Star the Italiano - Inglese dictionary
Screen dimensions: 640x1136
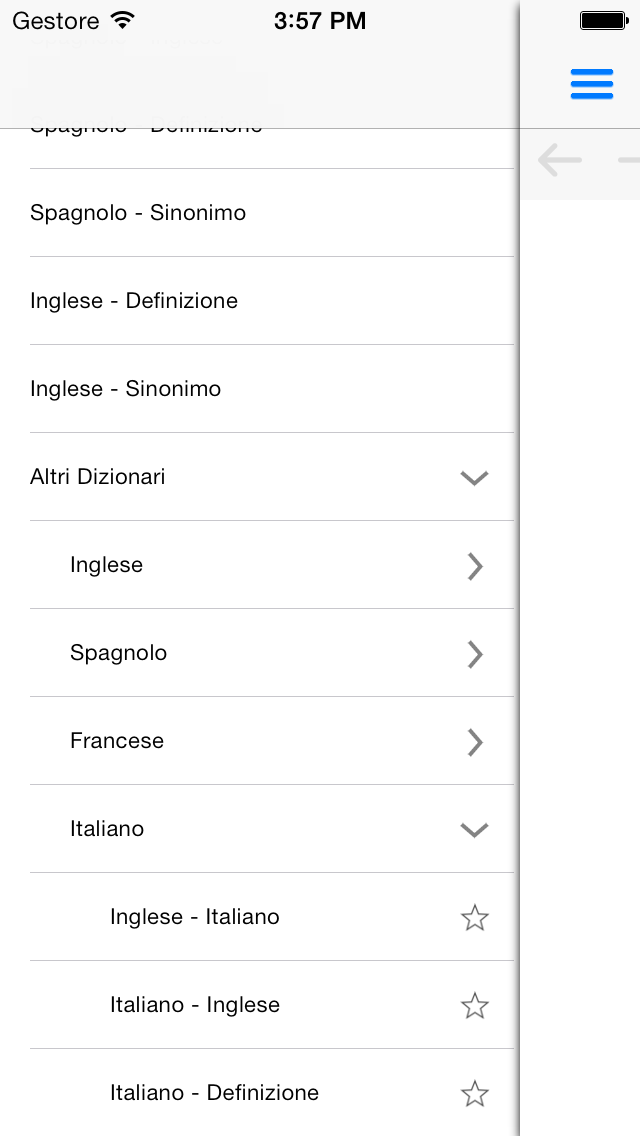(475, 1006)
